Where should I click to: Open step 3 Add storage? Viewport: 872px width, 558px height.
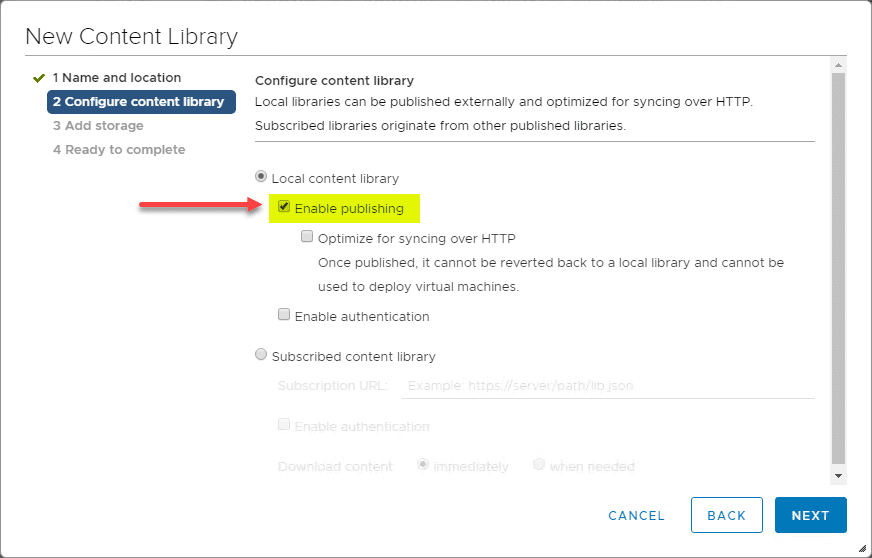pyautogui.click(x=98, y=126)
